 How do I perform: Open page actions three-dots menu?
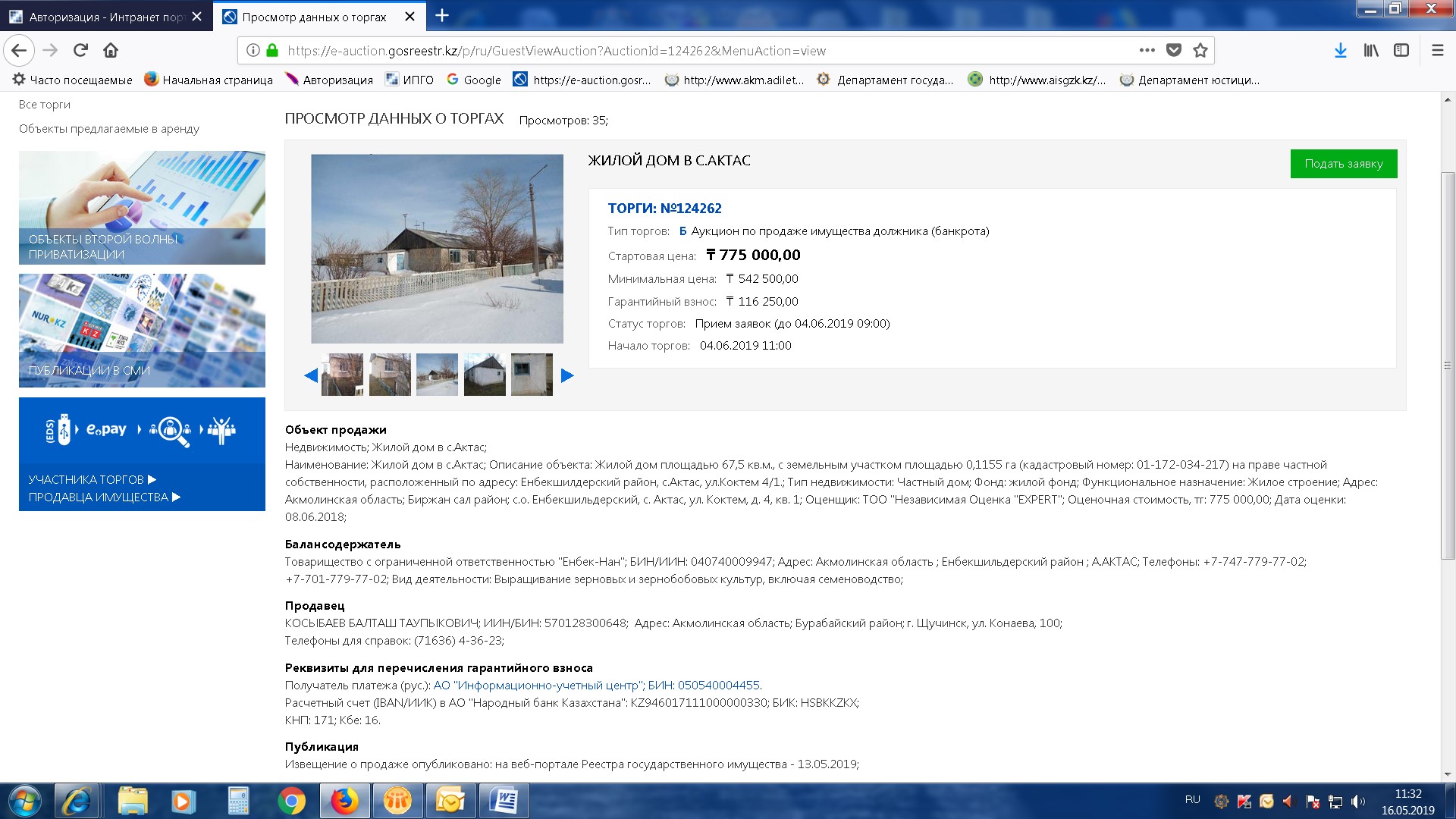(x=1147, y=51)
